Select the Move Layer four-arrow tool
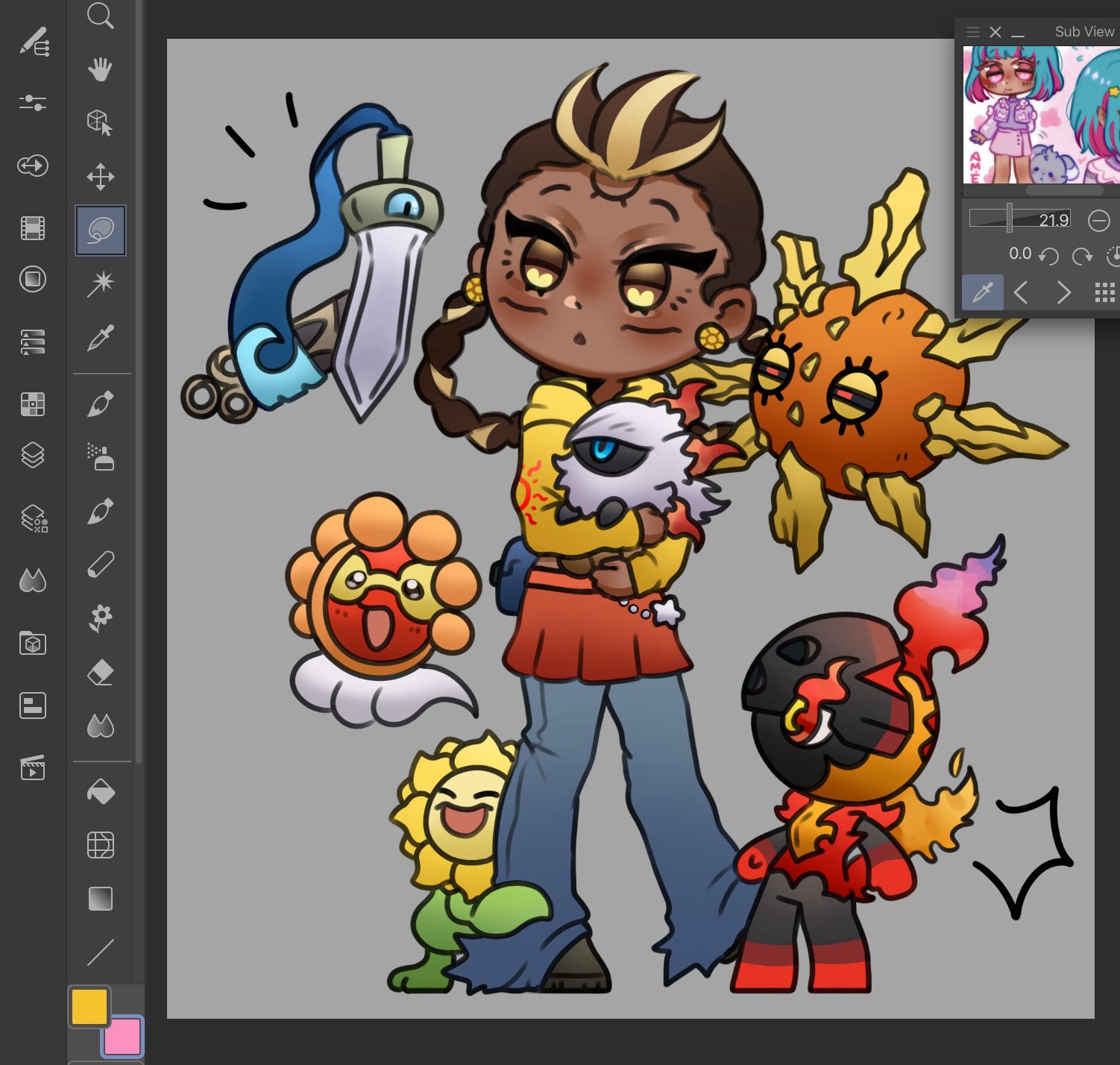 point(101,177)
